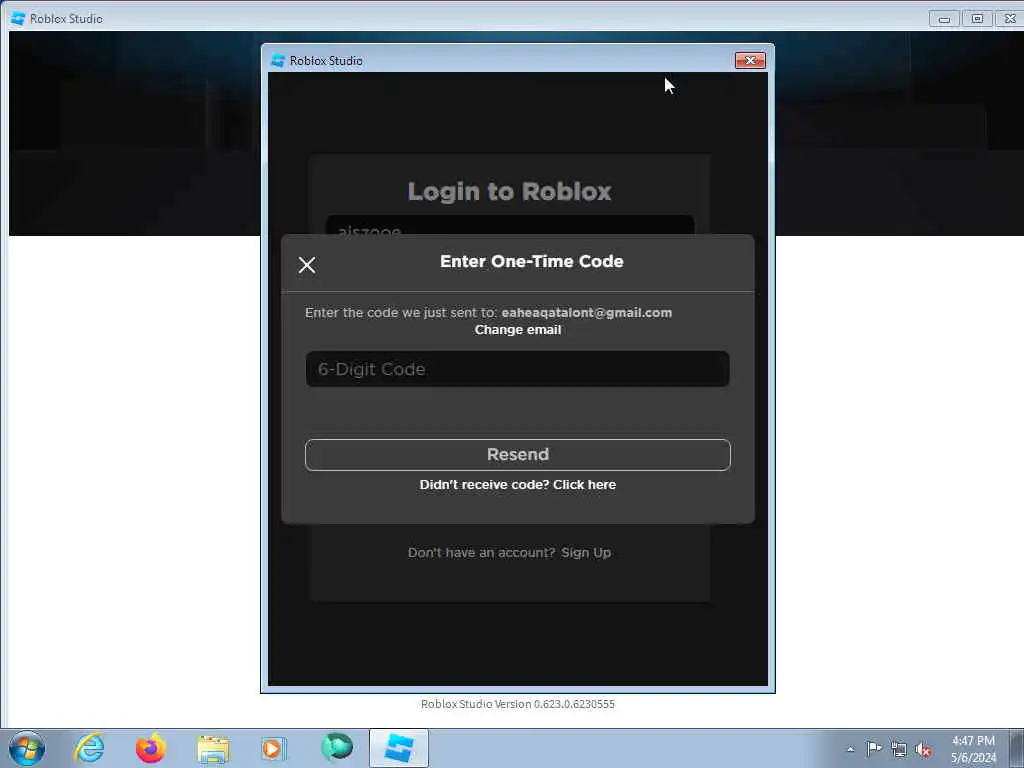Close the inner Roblox Studio login window
The width and height of the screenshot is (1024, 768).
coord(750,61)
